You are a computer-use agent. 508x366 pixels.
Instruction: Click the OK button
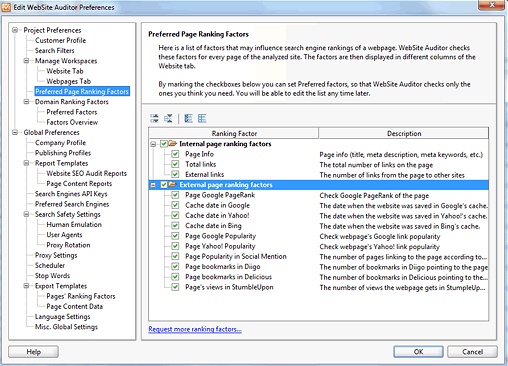click(x=418, y=352)
